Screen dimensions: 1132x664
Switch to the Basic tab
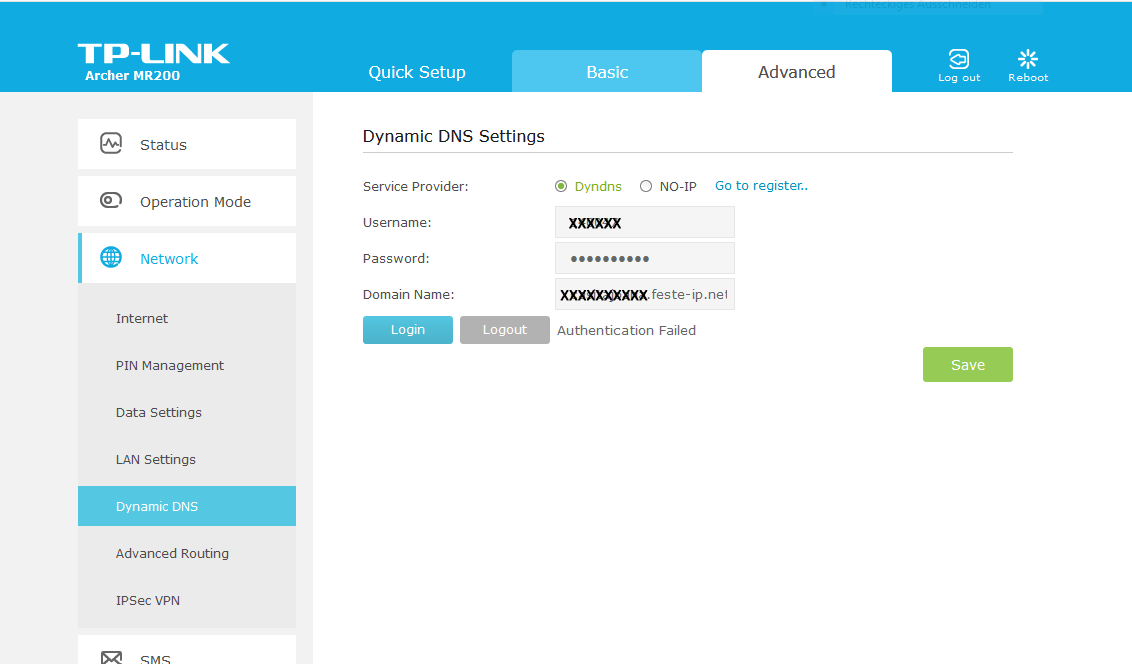coord(607,72)
